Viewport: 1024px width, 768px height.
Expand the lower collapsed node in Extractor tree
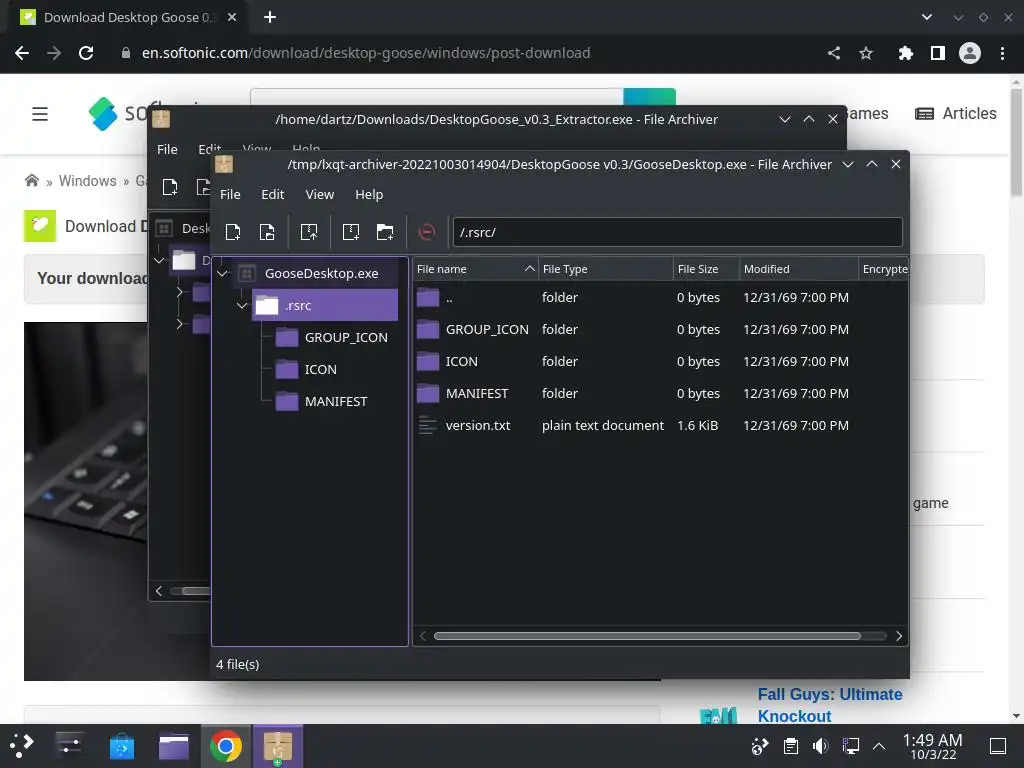pos(180,324)
